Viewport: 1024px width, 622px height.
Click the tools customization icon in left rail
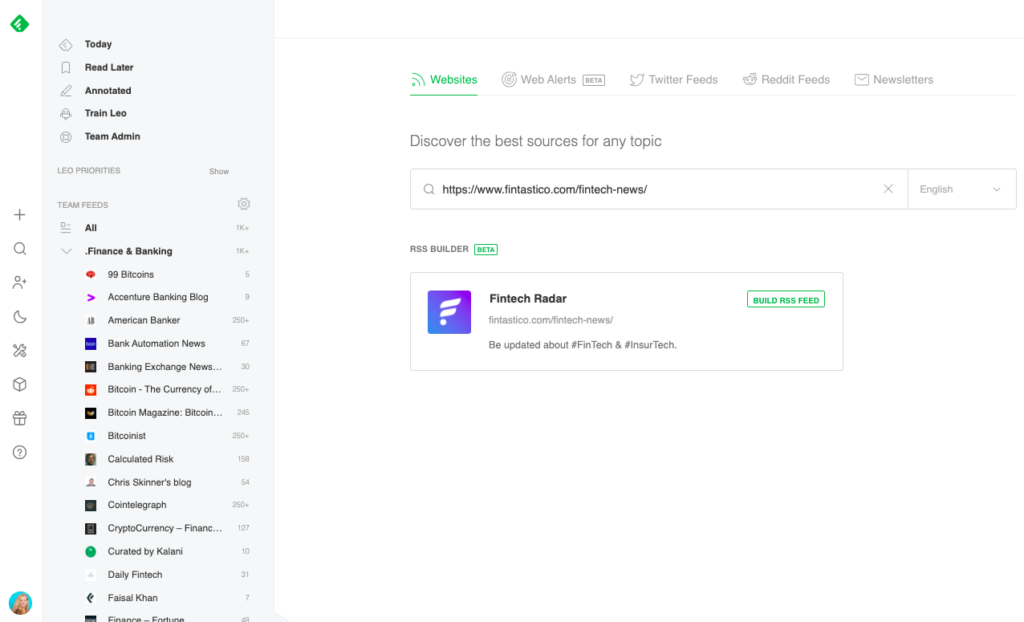(19, 350)
